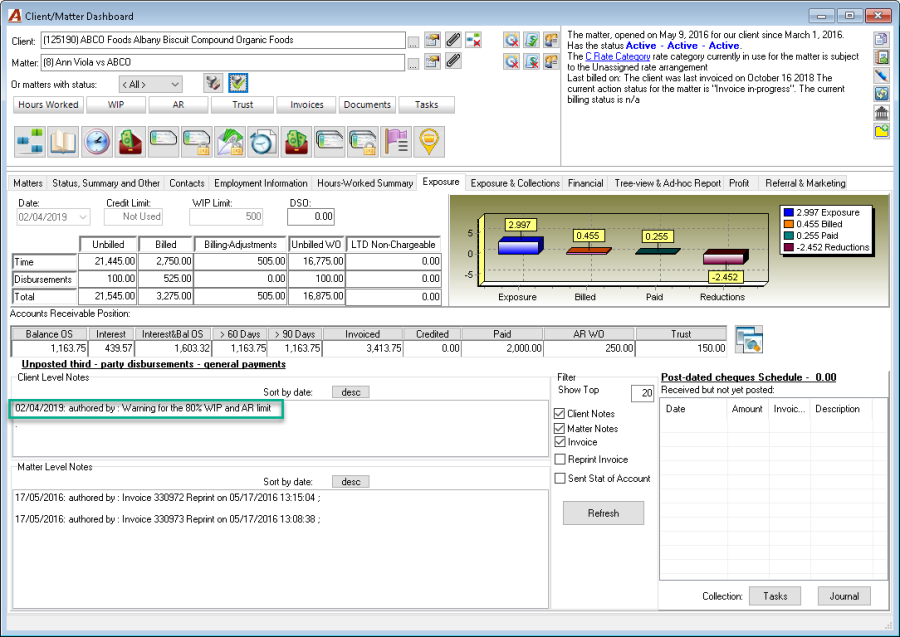Click the top-row magnifier with red X icon
Image resolution: width=900 pixels, height=637 pixels.
pos(511,40)
